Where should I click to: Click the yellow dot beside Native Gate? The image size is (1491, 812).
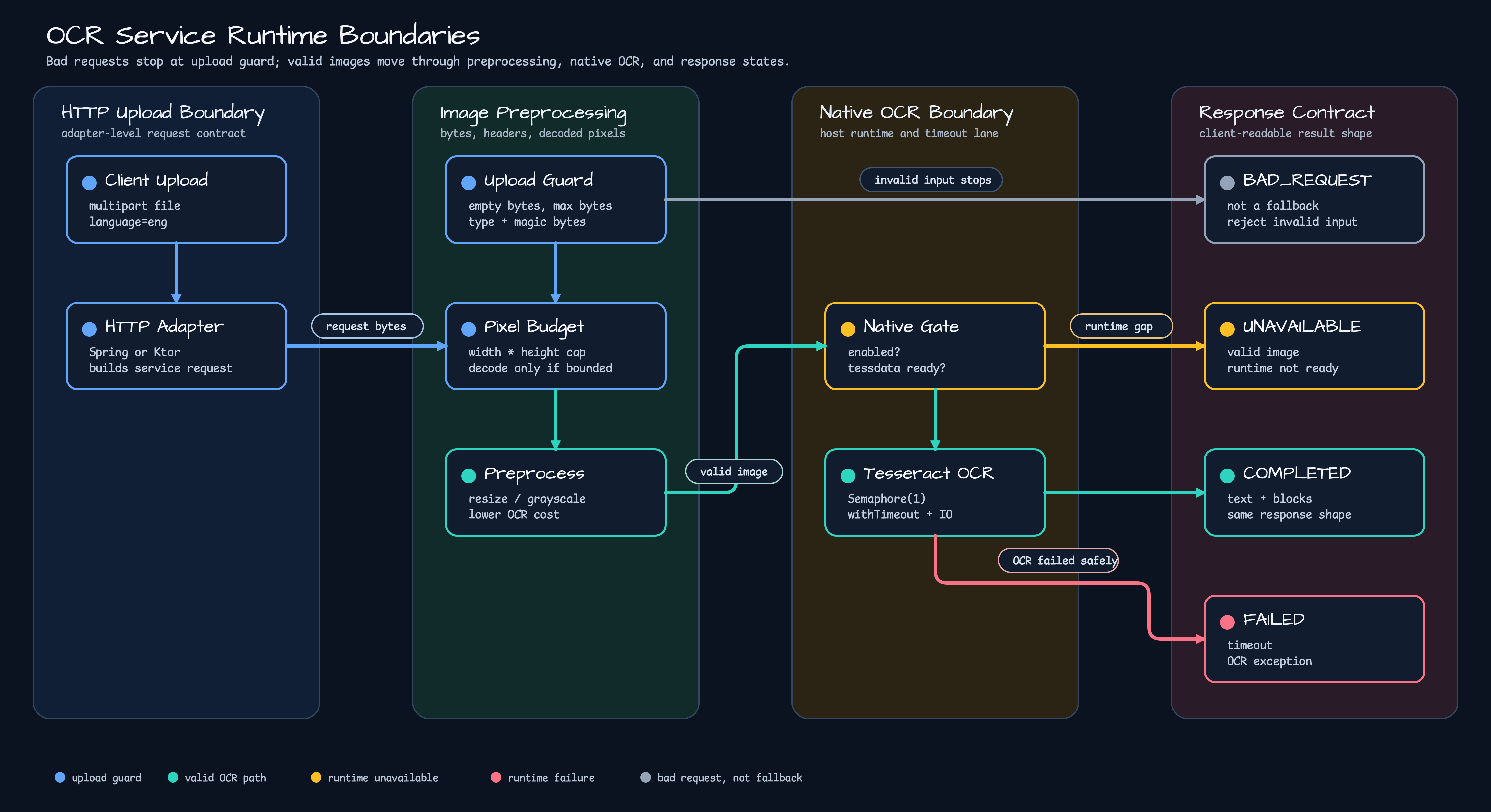point(848,329)
